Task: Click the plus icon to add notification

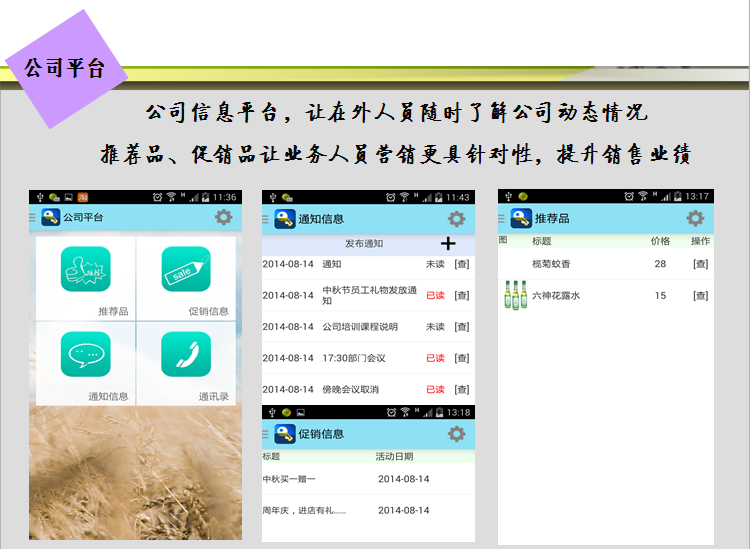Action: [x=448, y=243]
